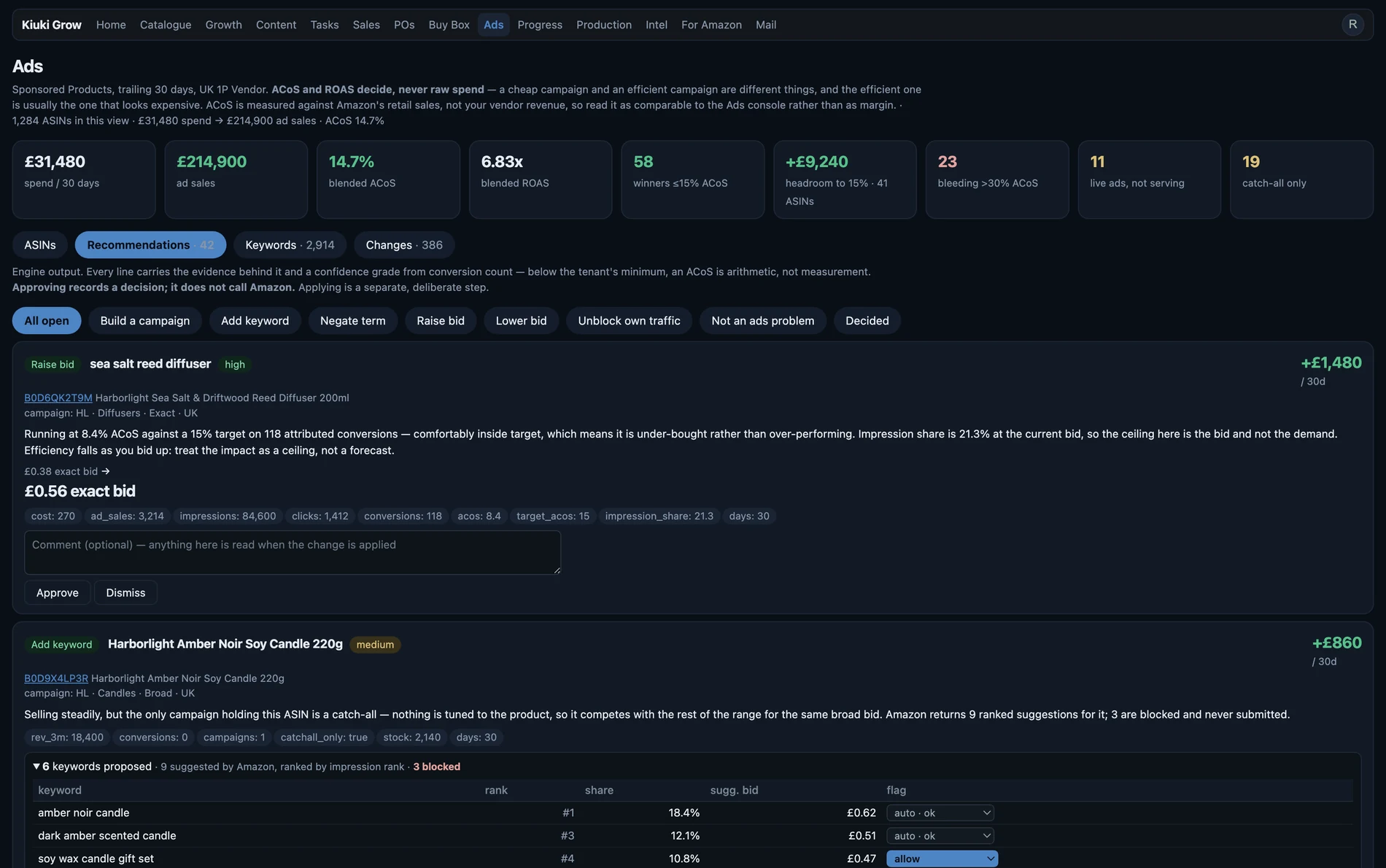Click the '+£1,480' impact value
1386x868 pixels.
(x=1331, y=363)
